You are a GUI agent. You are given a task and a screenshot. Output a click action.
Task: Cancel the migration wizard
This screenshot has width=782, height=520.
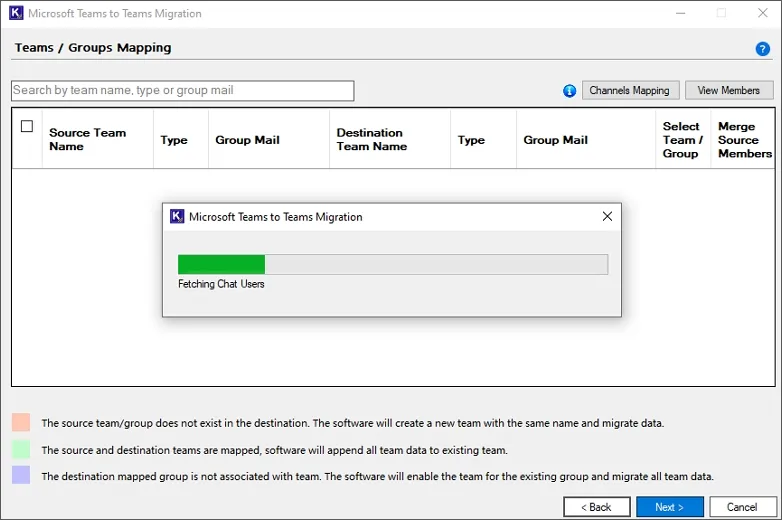(743, 507)
